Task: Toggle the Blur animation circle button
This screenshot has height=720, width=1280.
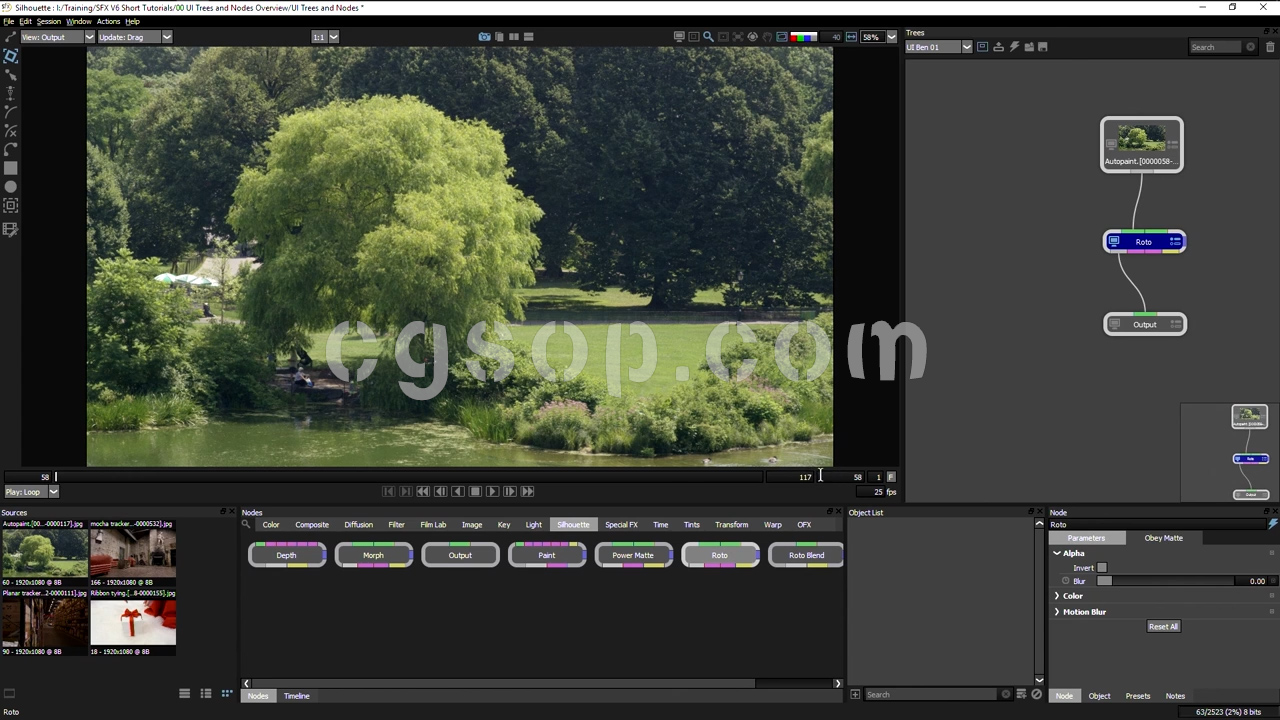Action: tap(1066, 581)
